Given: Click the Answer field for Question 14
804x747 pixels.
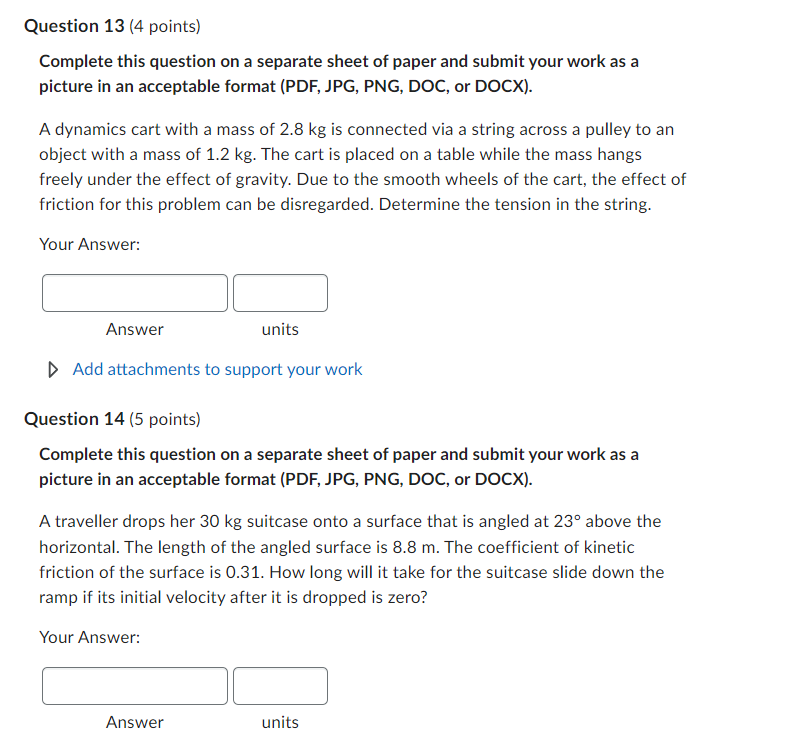Looking at the screenshot, I should (x=134, y=686).
